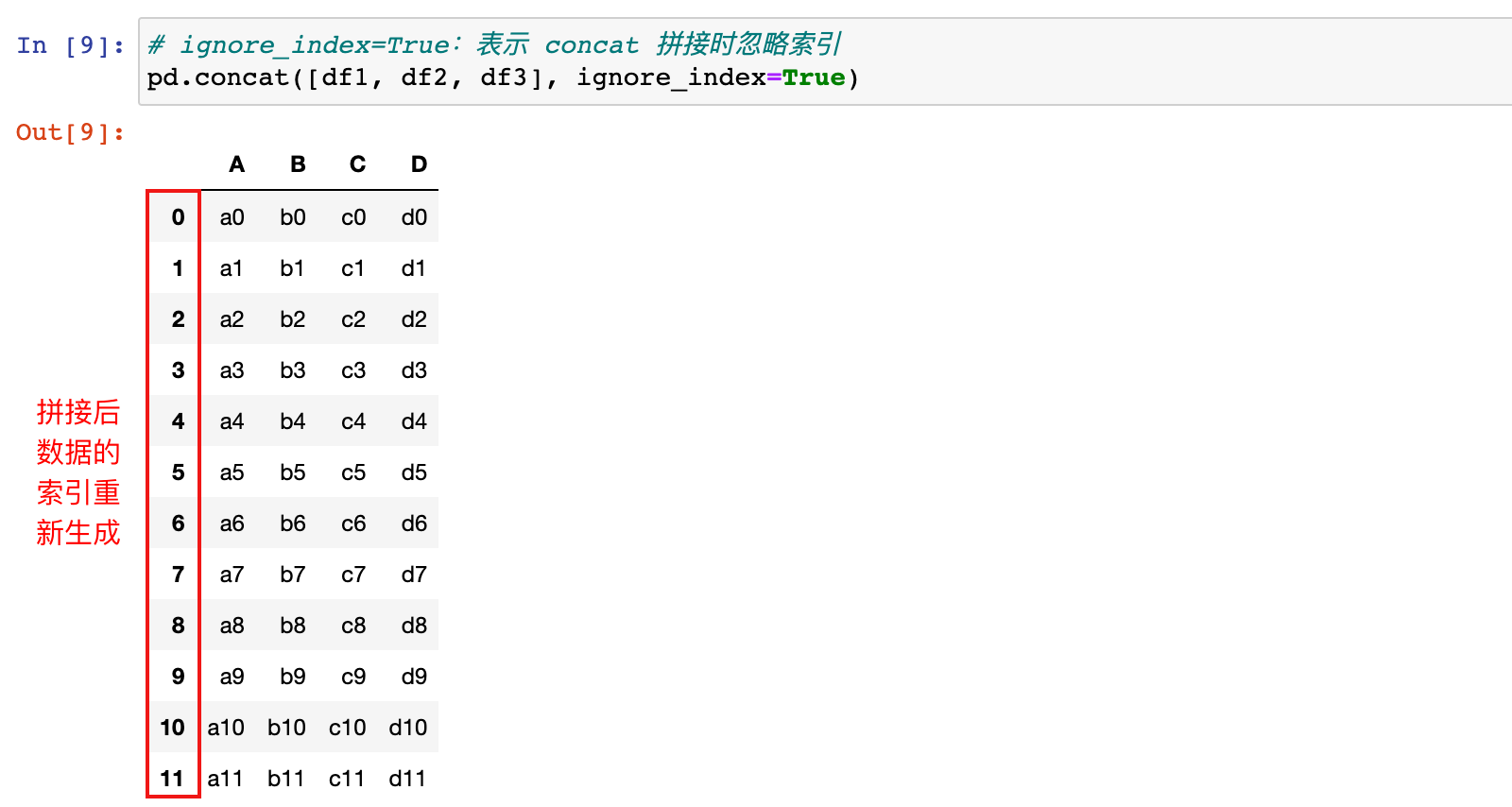Click cell c7
Viewport: 1512px width, 807px height.
coord(353,575)
